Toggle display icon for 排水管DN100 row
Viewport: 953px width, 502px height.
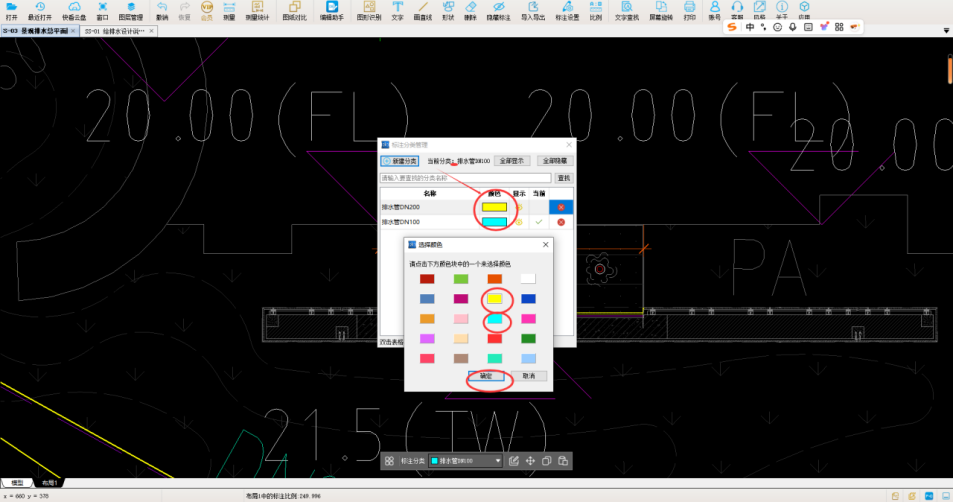(x=519, y=221)
